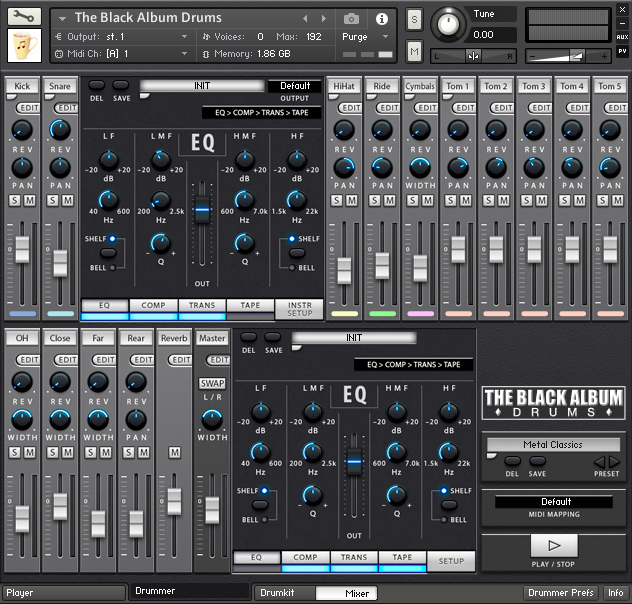Toggle the PV button in header
This screenshot has width=632, height=604.
[622, 51]
